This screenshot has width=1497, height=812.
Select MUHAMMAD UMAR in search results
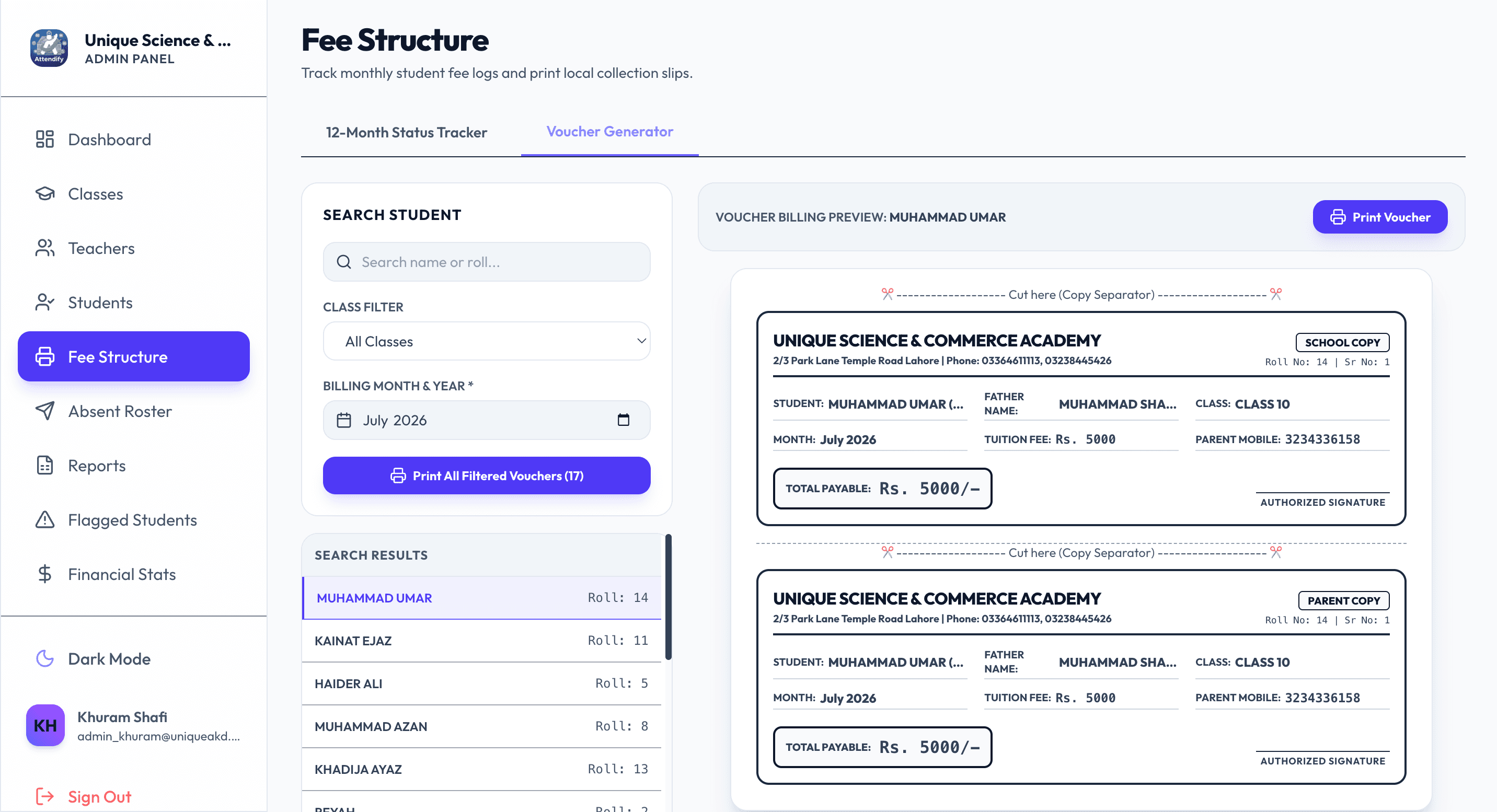[482, 598]
